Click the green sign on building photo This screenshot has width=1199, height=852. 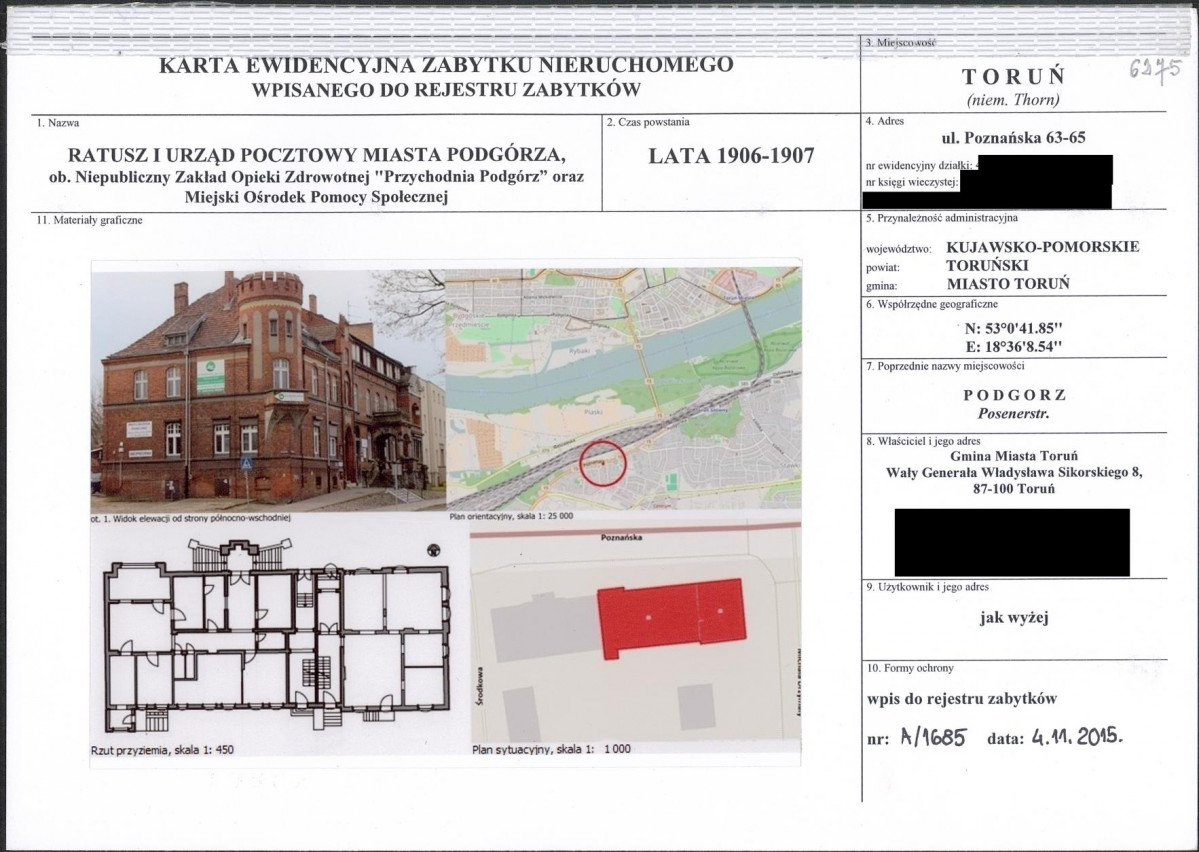pyautogui.click(x=210, y=376)
